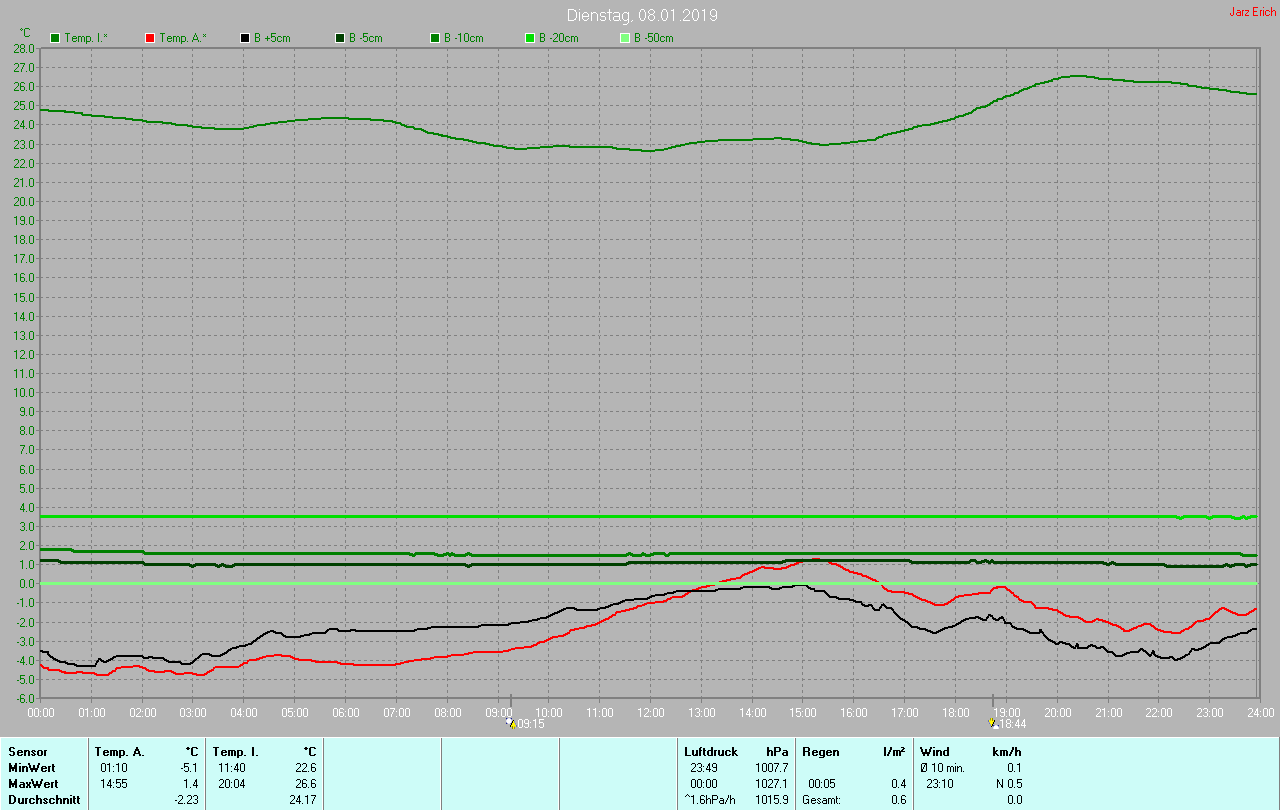Click the bright green B -20cm swatch
1280x810 pixels.
click(x=530, y=38)
